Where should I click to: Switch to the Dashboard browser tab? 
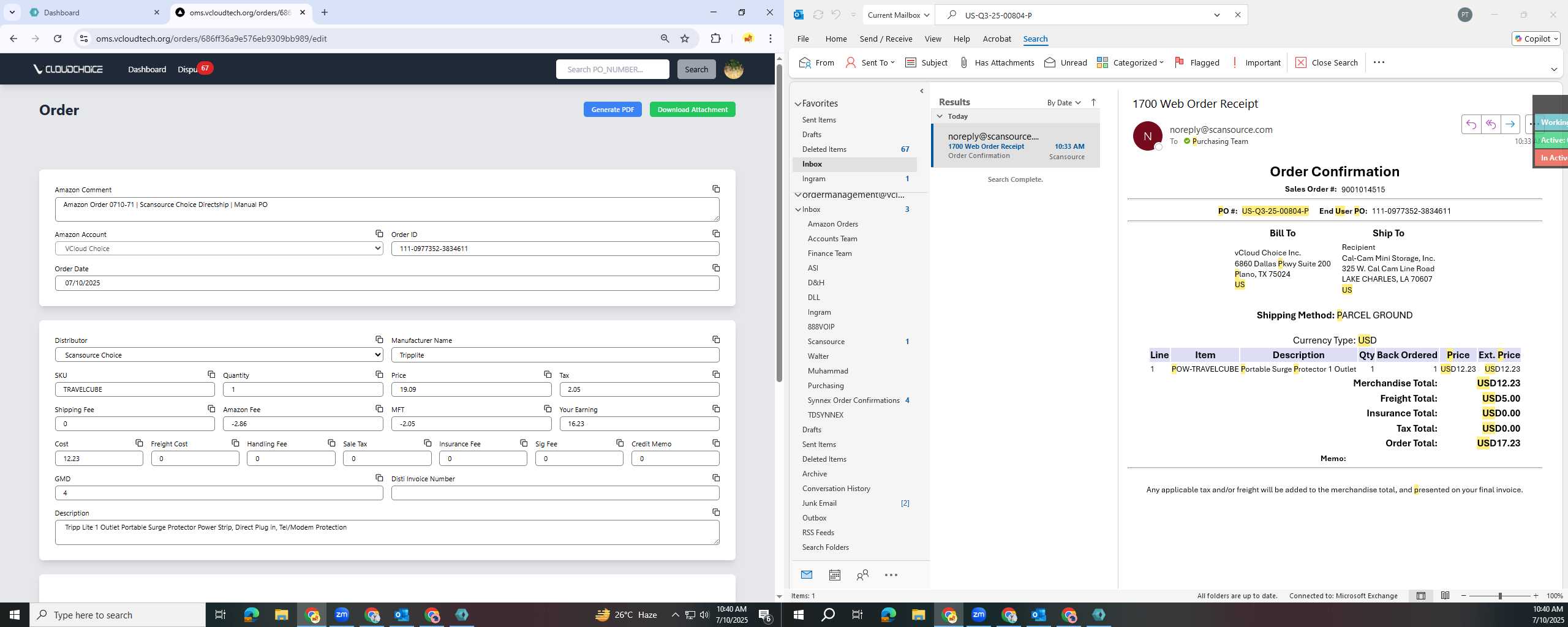click(95, 12)
